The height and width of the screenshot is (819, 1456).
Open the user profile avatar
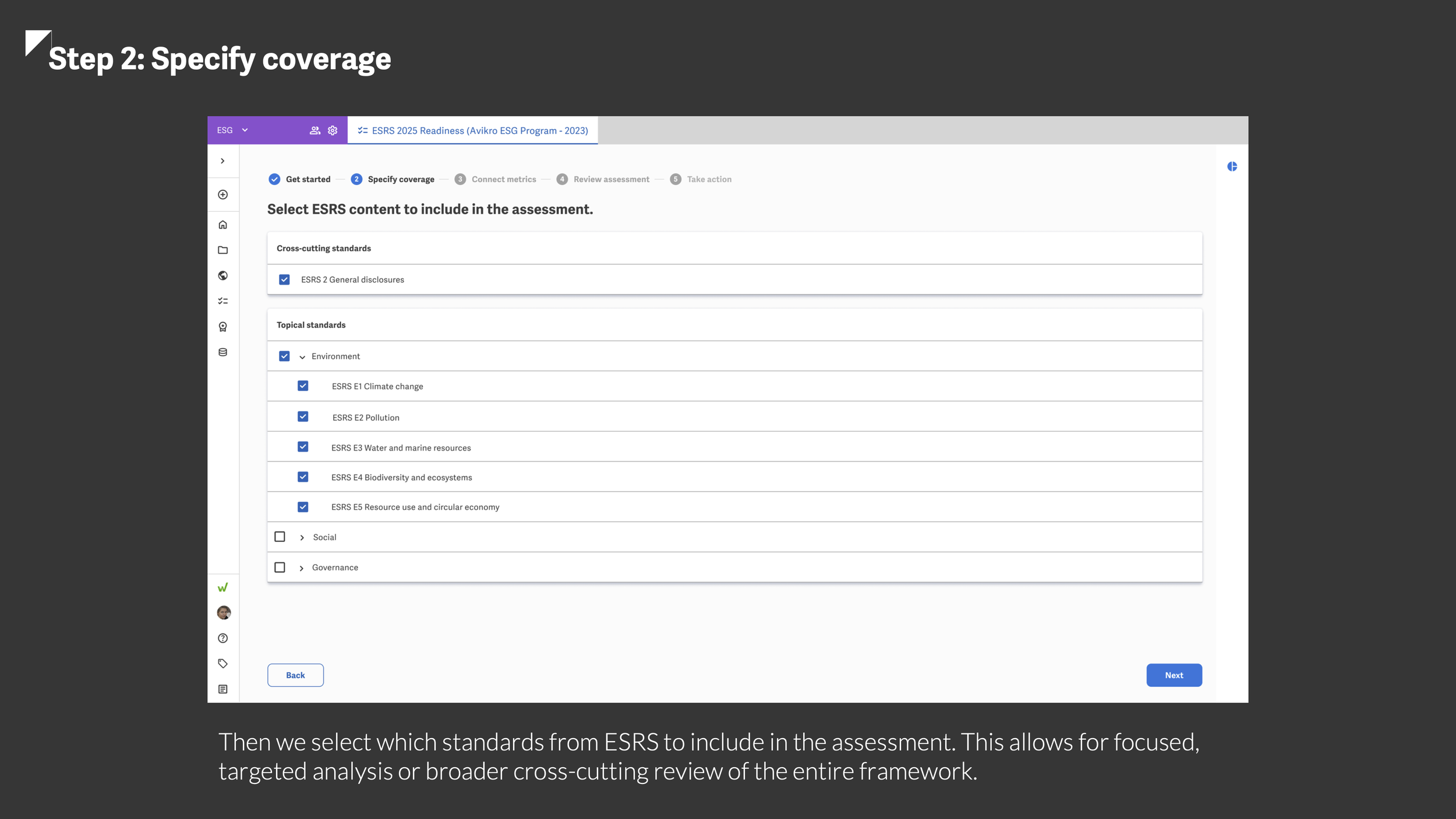[x=224, y=612]
